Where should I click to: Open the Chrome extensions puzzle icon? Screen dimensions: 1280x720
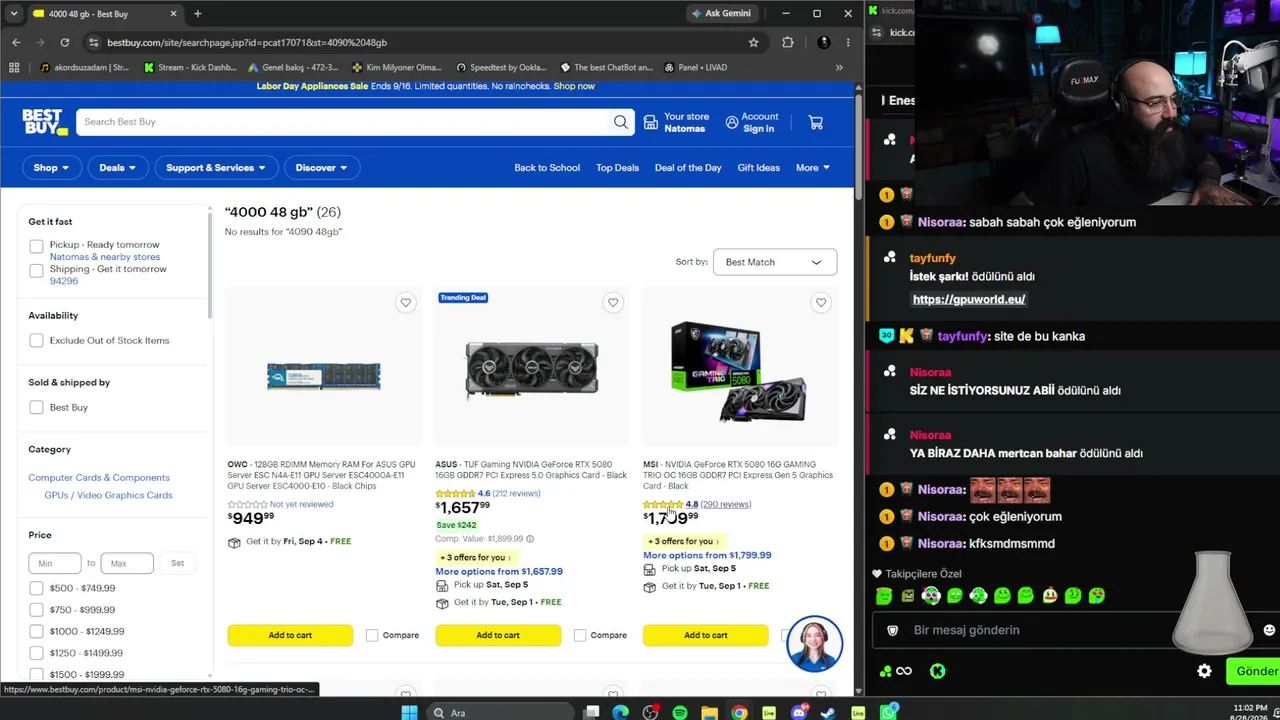click(788, 42)
